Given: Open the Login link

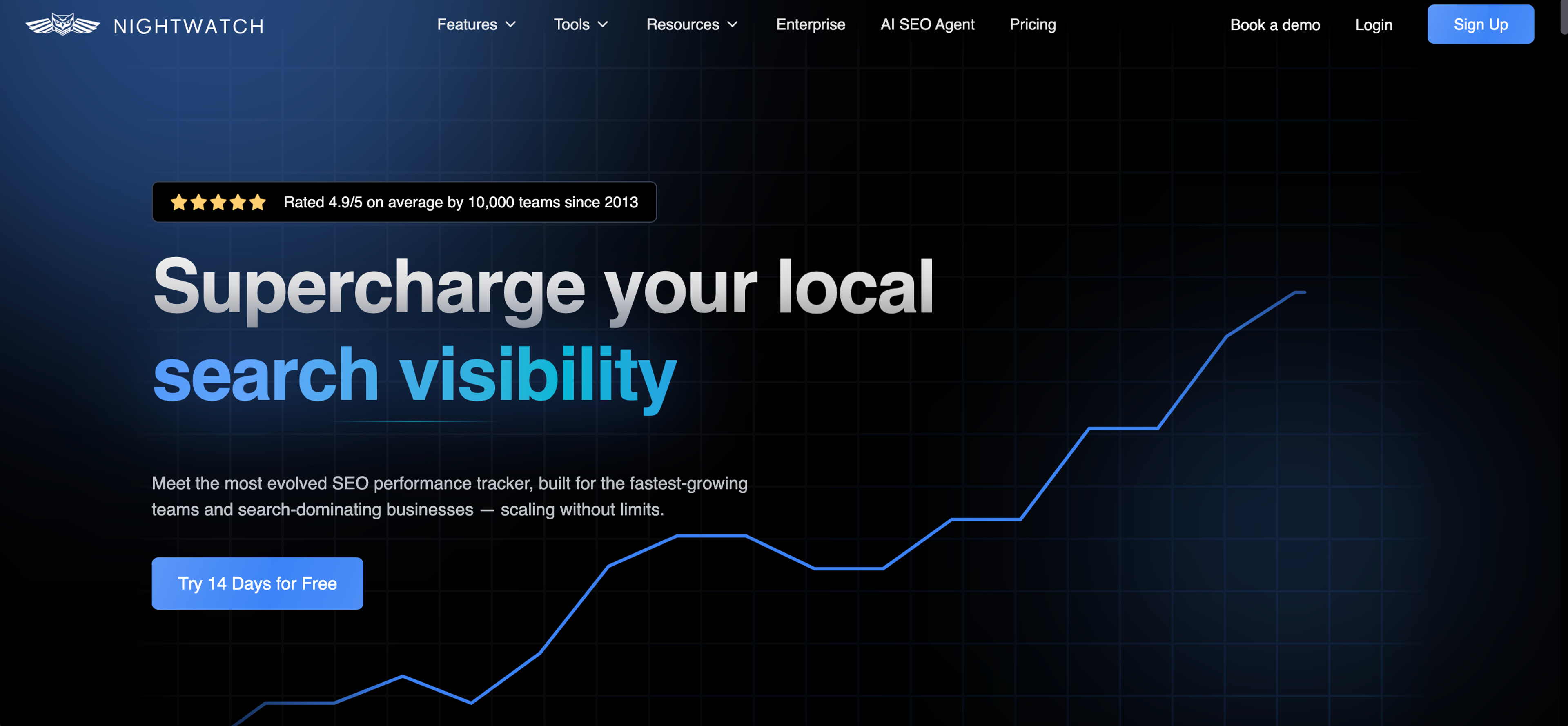Looking at the screenshot, I should click(1373, 25).
